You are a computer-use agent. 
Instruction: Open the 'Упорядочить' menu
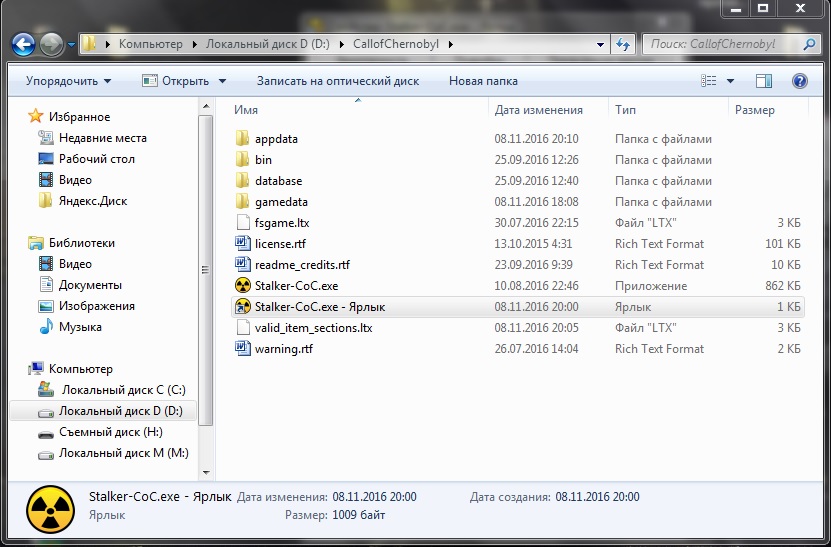[68, 81]
